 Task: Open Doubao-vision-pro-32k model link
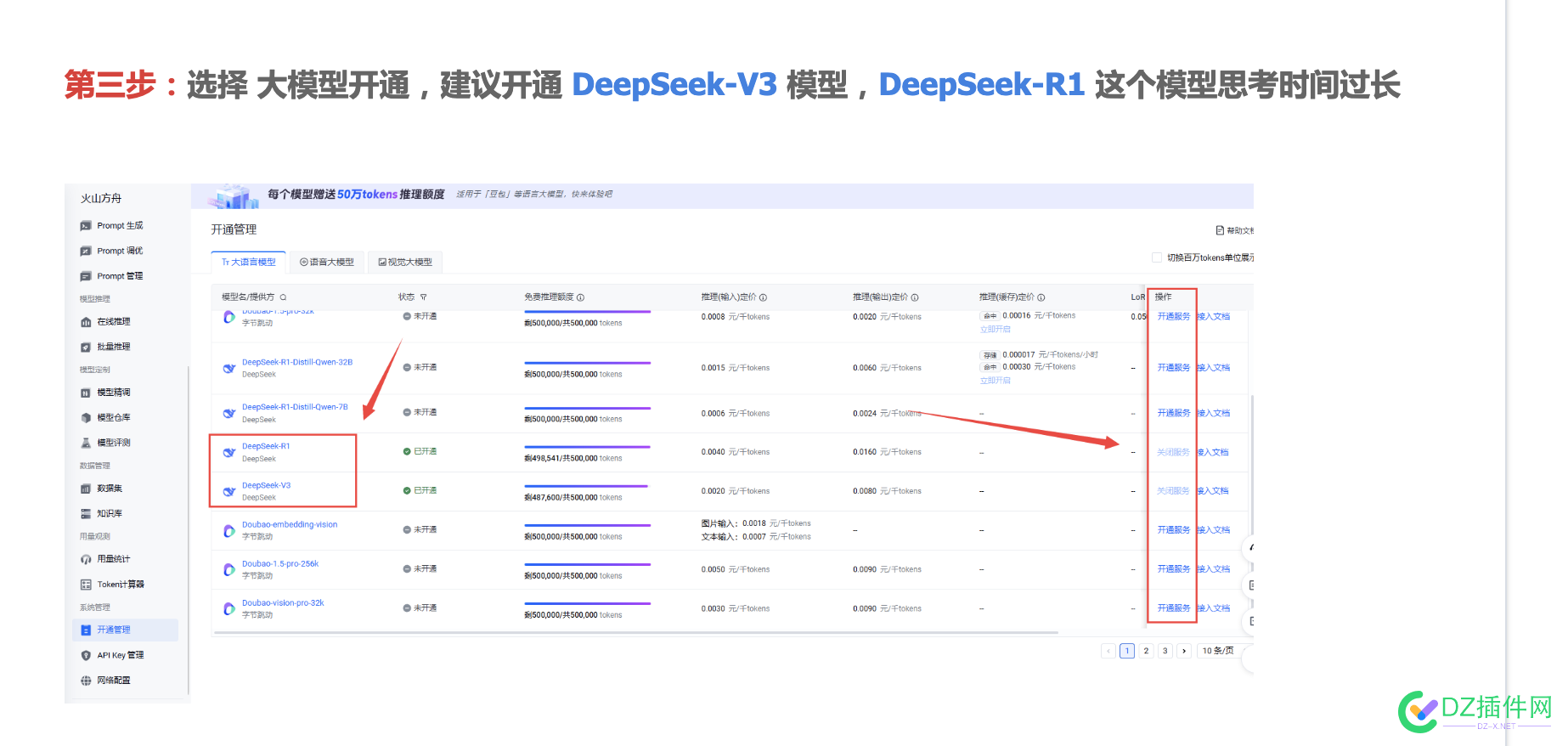coord(283,603)
